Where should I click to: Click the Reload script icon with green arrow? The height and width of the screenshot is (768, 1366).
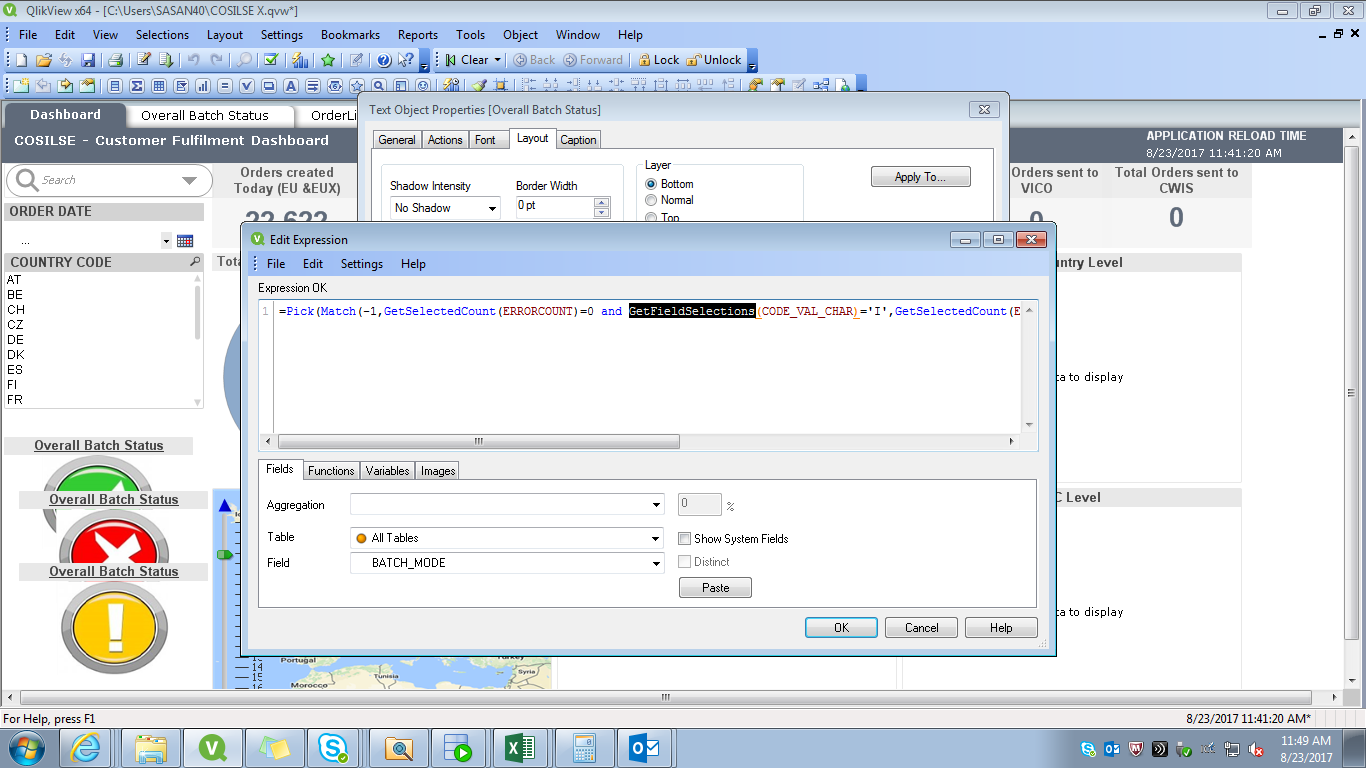(x=165, y=60)
